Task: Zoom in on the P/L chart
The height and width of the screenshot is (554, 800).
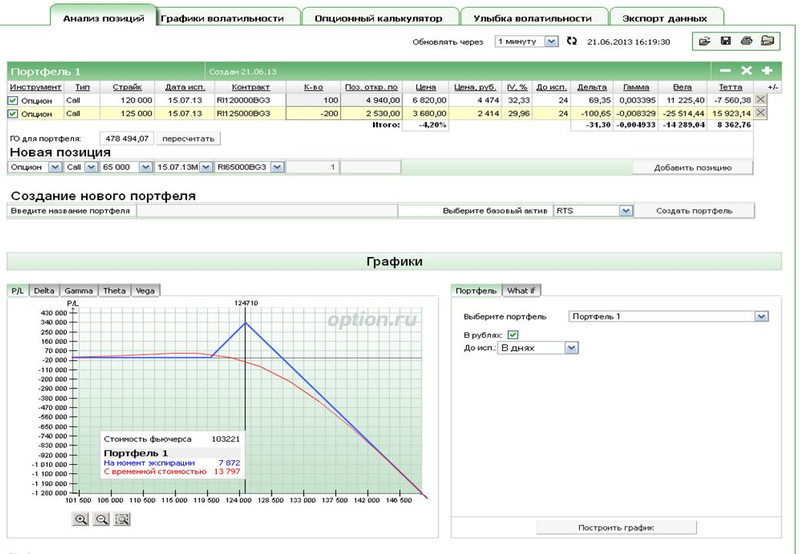Action: 79,519
